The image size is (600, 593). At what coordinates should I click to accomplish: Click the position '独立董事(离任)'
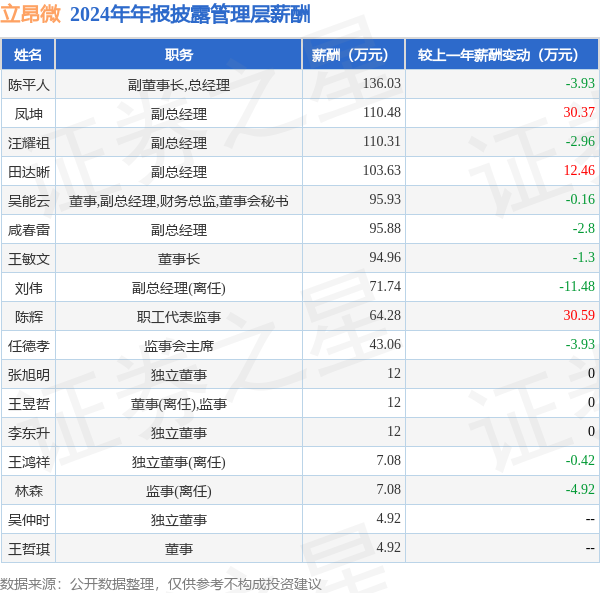[x=179, y=462]
